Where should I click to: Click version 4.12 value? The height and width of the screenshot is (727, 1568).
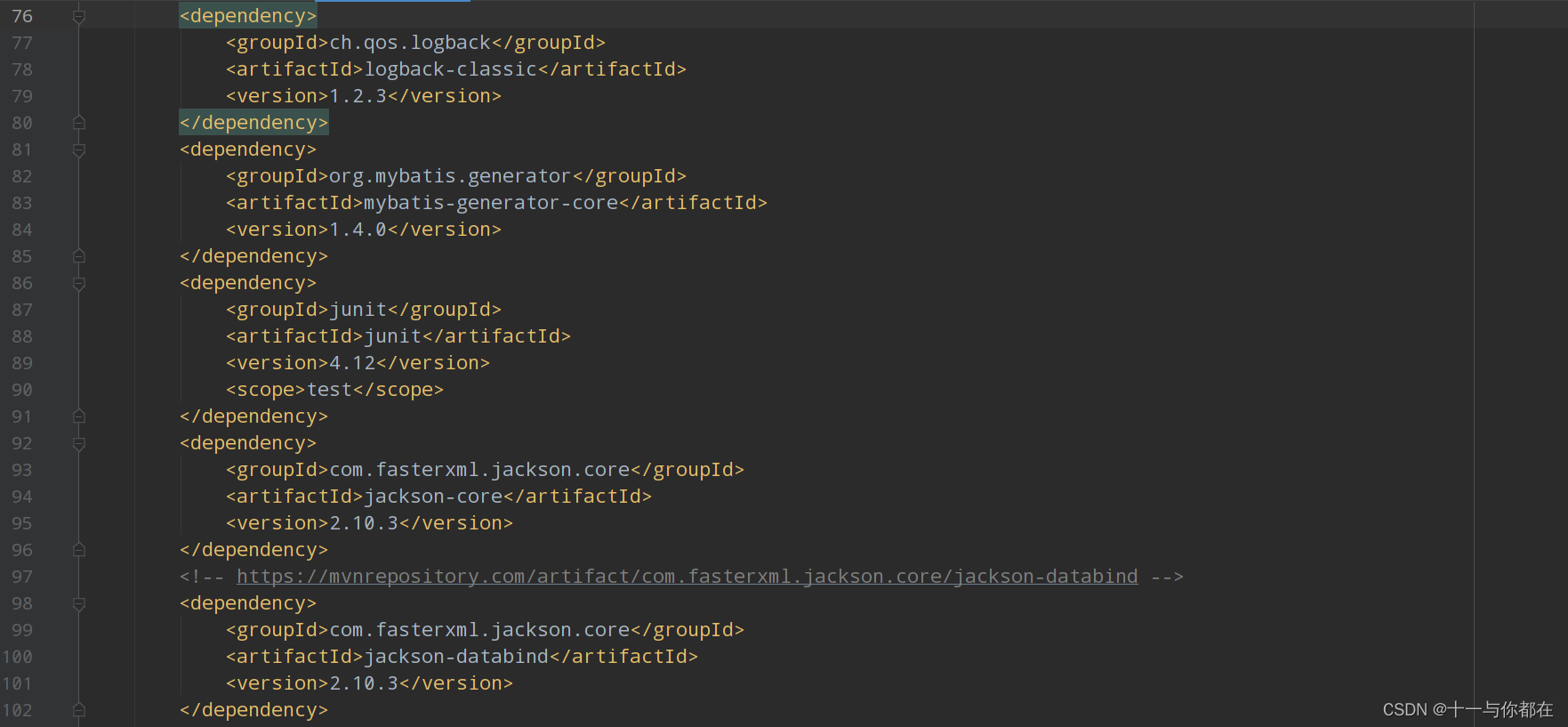[353, 363]
